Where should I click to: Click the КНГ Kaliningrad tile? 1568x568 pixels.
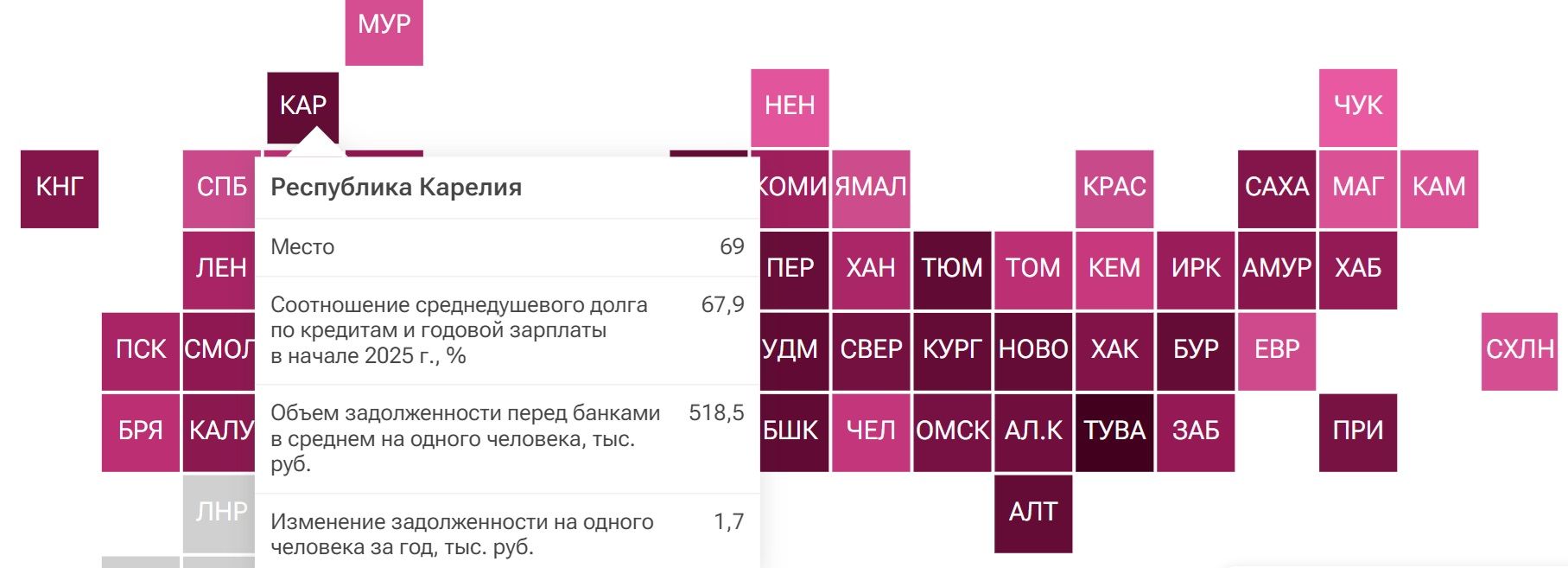tap(60, 188)
